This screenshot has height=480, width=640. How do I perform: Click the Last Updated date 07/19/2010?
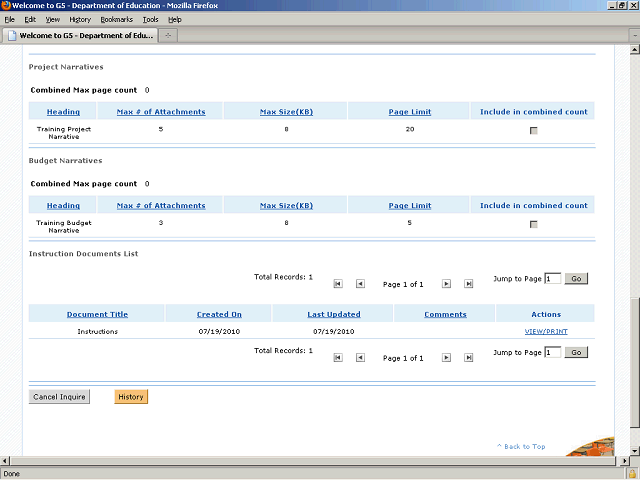point(334,331)
